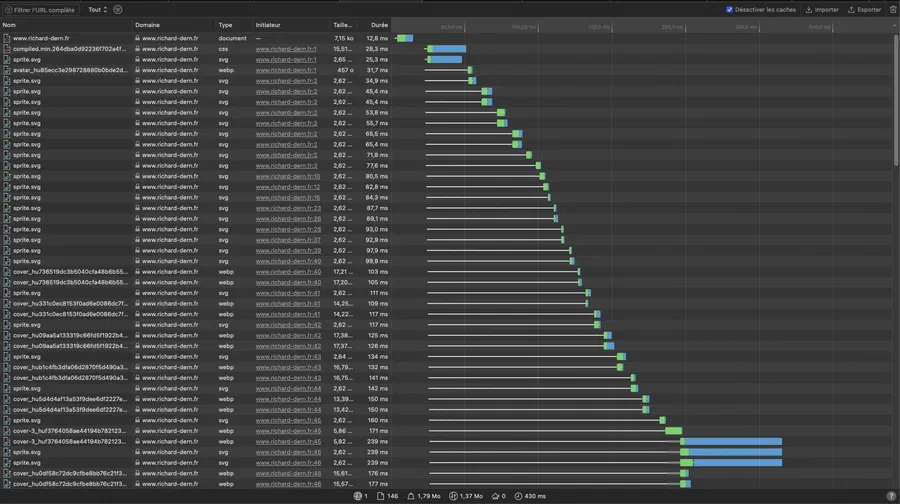The height and width of the screenshot is (504, 900).
Task: Click the long blue bar in cover-3 239 ms row
Action: click(733, 441)
